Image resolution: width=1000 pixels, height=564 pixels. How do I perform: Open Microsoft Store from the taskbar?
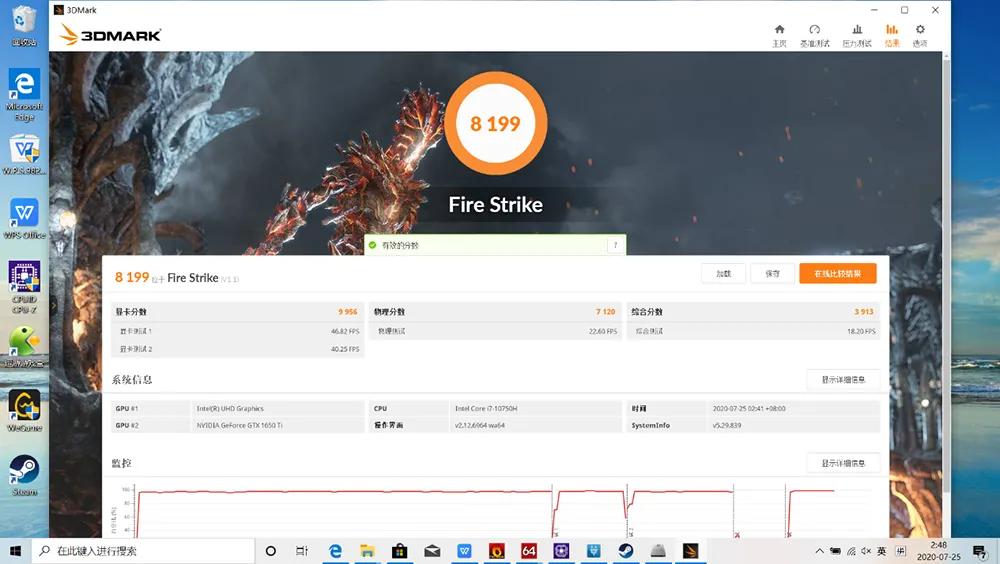[399, 551]
